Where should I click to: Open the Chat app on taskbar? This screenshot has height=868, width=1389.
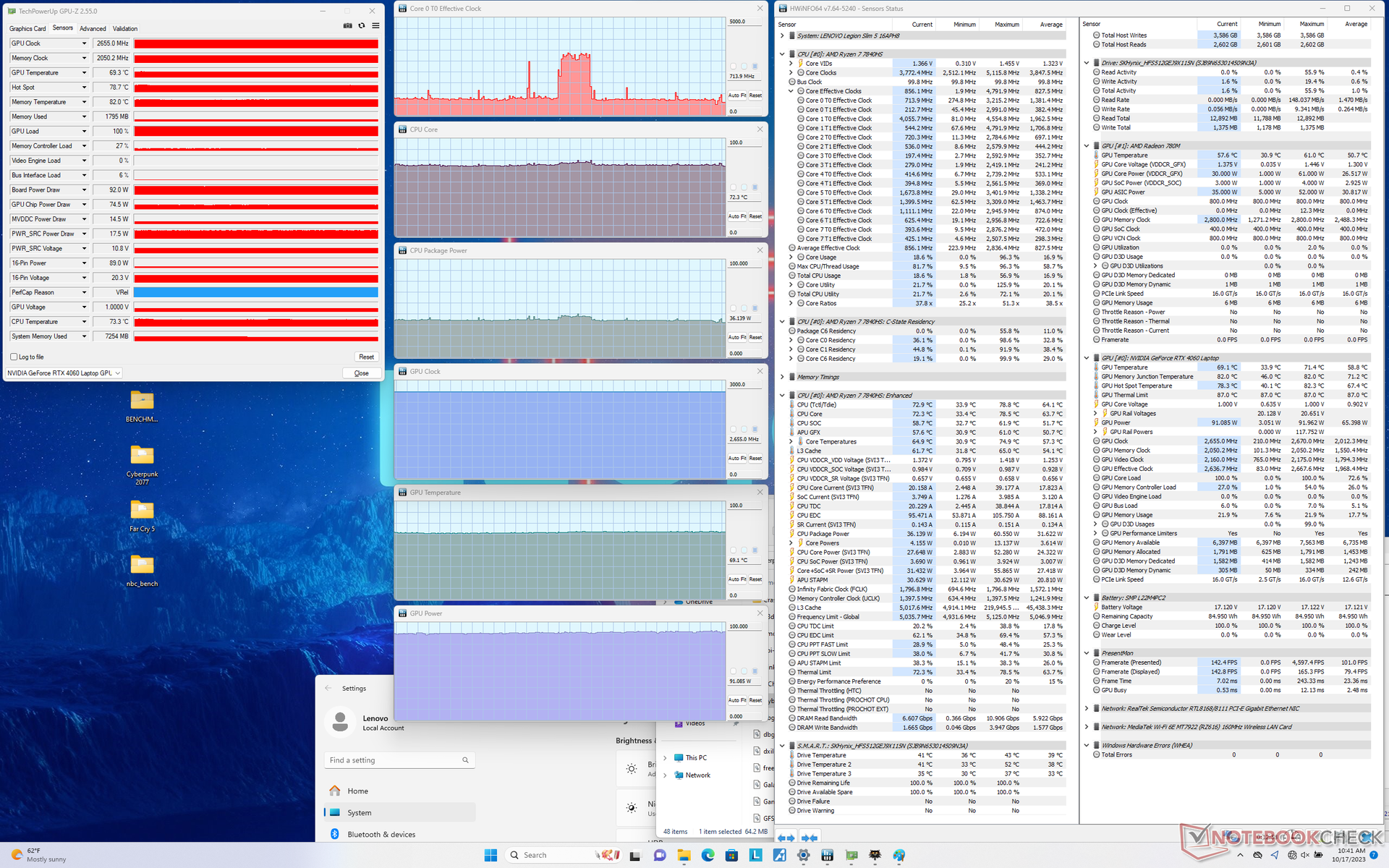660,855
